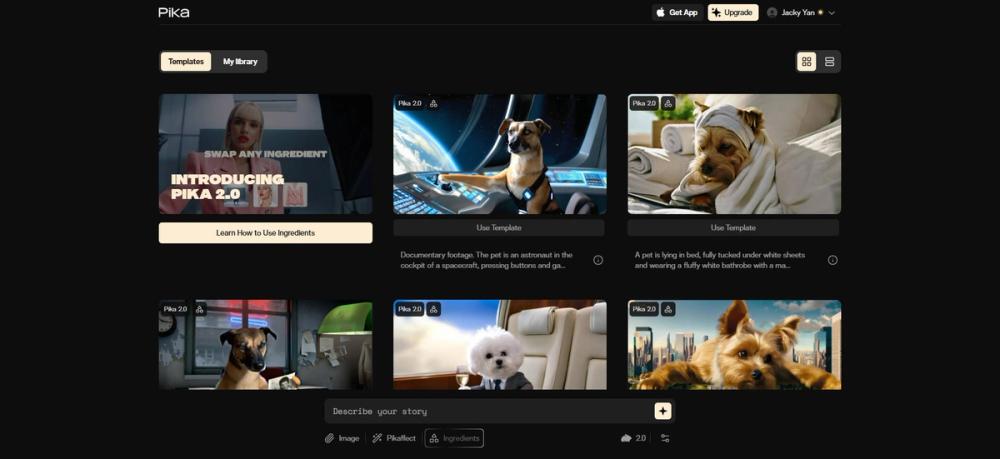Open the giant dog over city thumbnail
1000x459 pixels.
734,344
